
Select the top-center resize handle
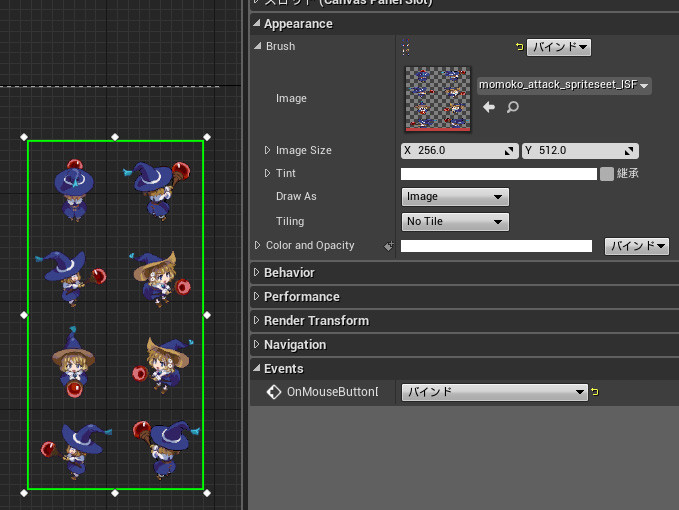coord(115,137)
